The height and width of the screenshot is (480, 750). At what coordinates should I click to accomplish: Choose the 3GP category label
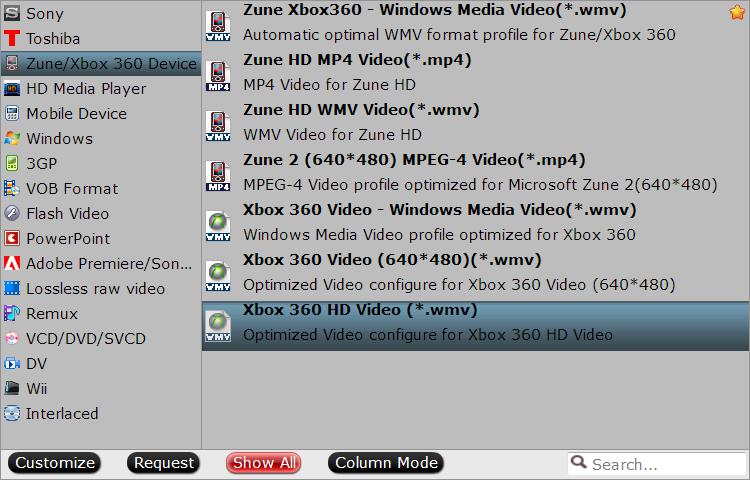coord(42,164)
